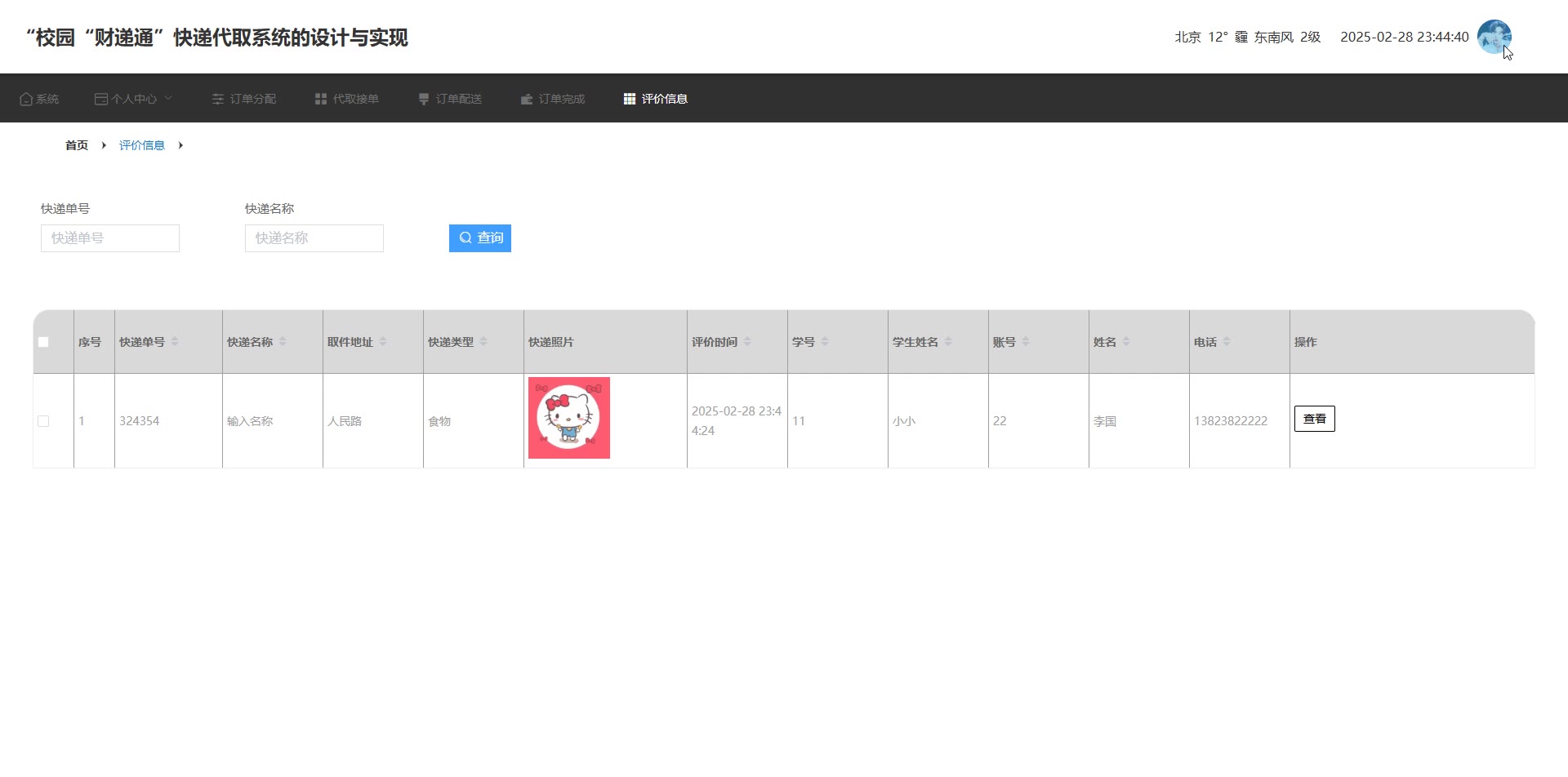Sort the table by 评价时间 column

pyautogui.click(x=747, y=342)
